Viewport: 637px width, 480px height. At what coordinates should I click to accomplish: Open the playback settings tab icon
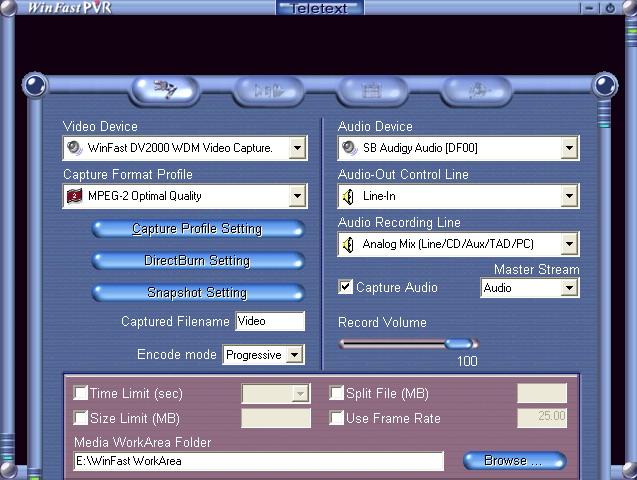coord(269,90)
